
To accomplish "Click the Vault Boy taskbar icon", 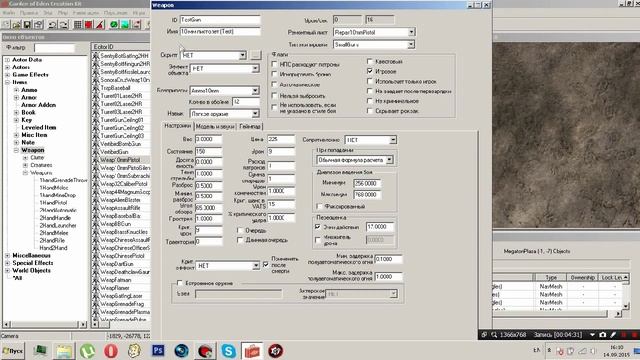I will pyautogui.click(x=134, y=351).
